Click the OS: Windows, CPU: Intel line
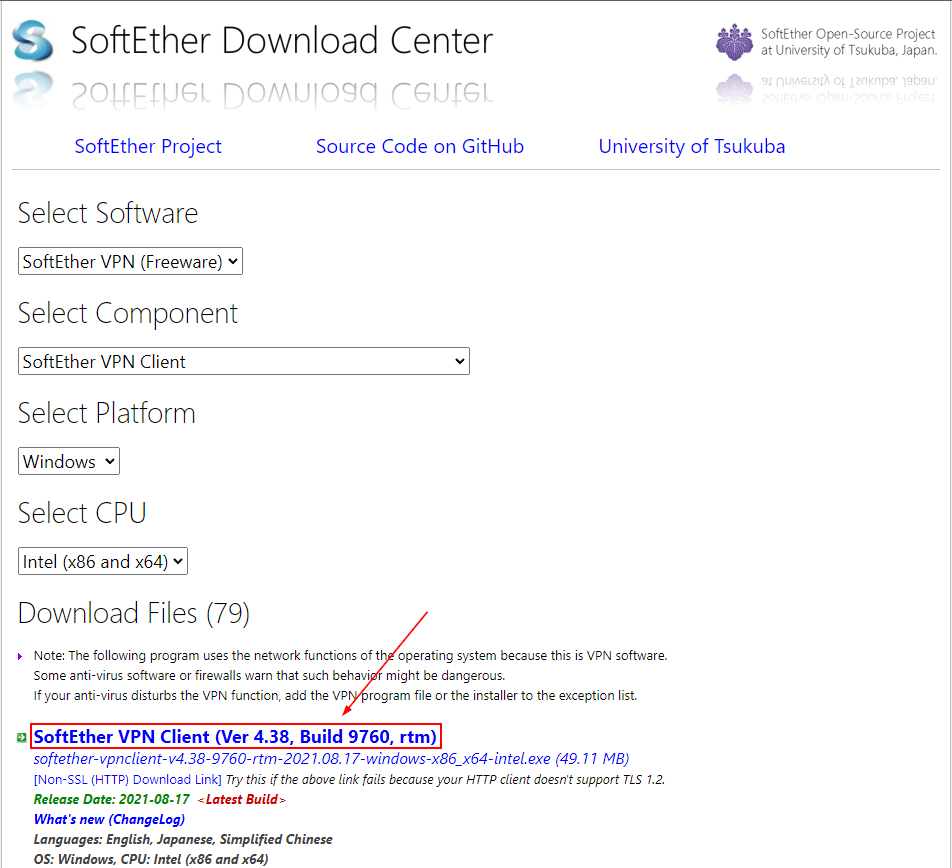952x868 pixels. click(151, 860)
